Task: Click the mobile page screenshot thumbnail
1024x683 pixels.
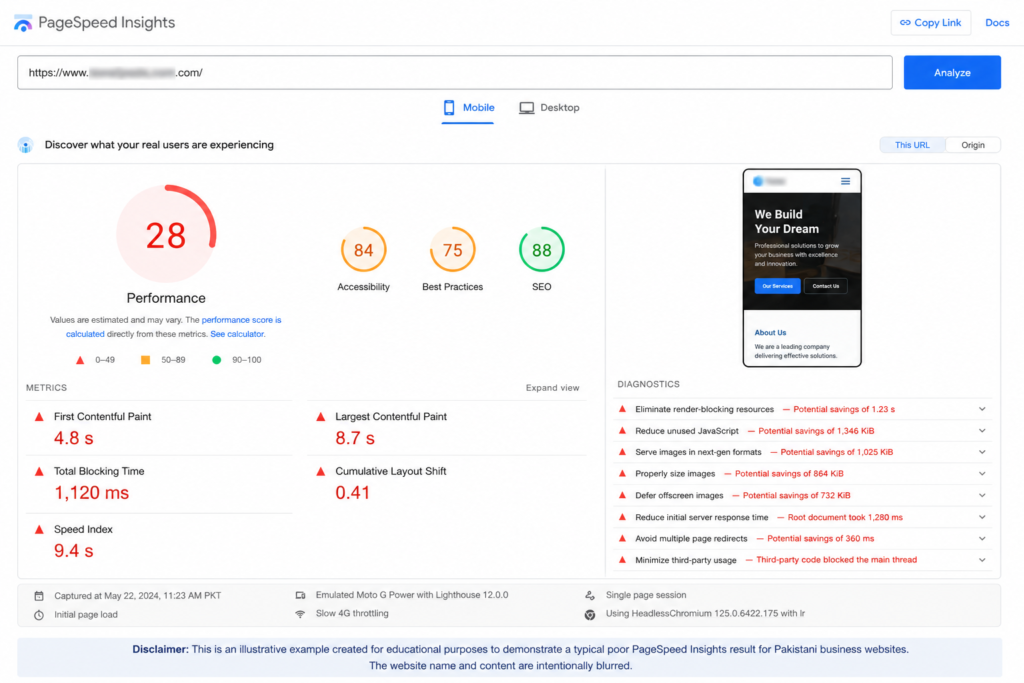Action: click(x=802, y=268)
